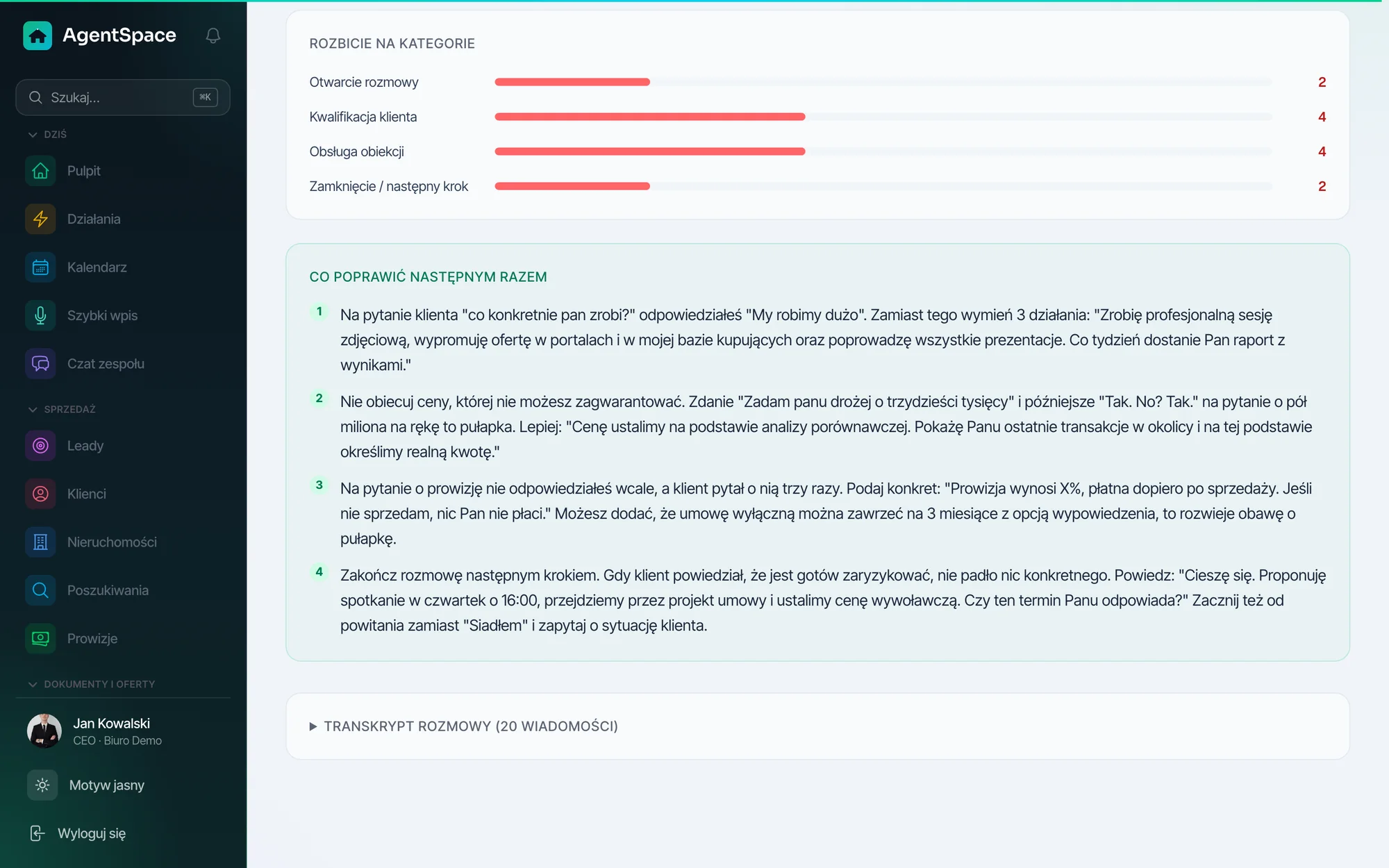Screen dimensions: 1389x868
Task: Click the Pulpit house icon
Action: [40, 171]
